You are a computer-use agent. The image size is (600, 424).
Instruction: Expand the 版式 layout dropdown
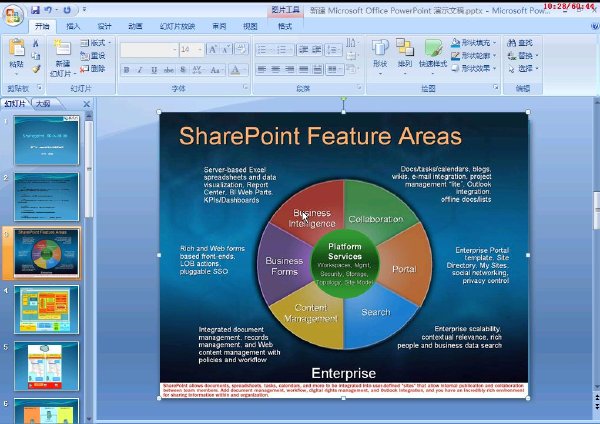tap(96, 43)
